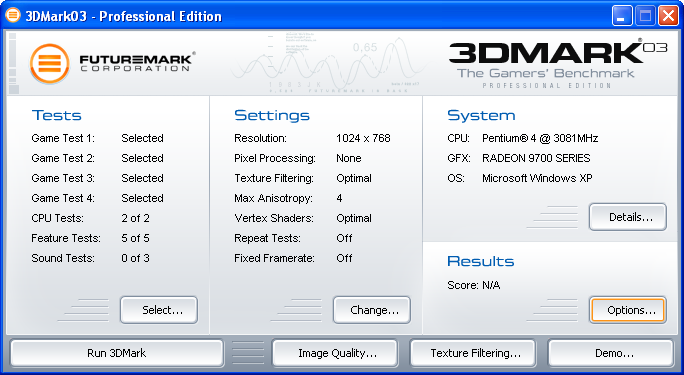The width and height of the screenshot is (684, 375).
Task: Minimize the 3DMark03 window
Action: coord(622,17)
